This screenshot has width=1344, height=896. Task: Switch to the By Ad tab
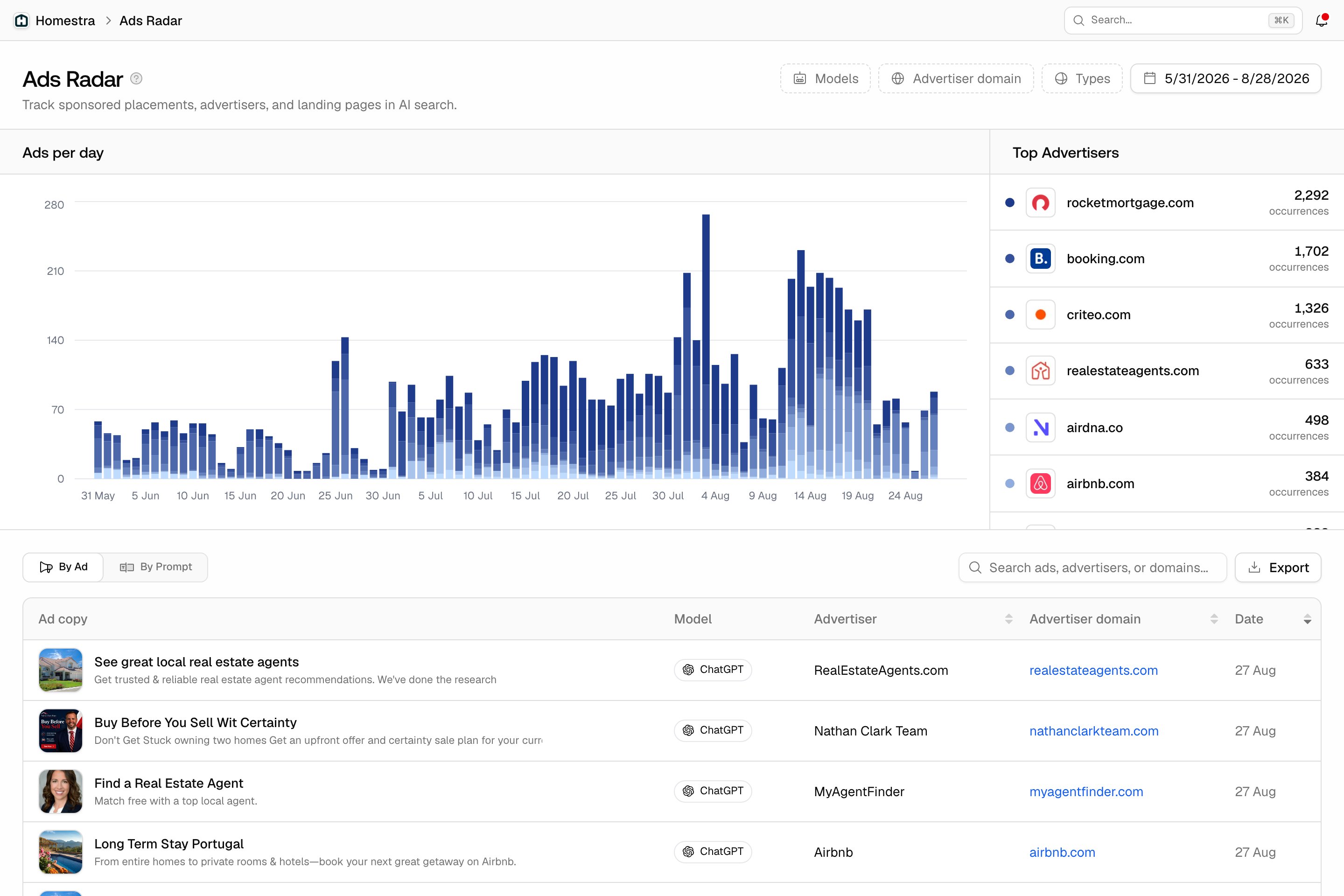coord(63,567)
